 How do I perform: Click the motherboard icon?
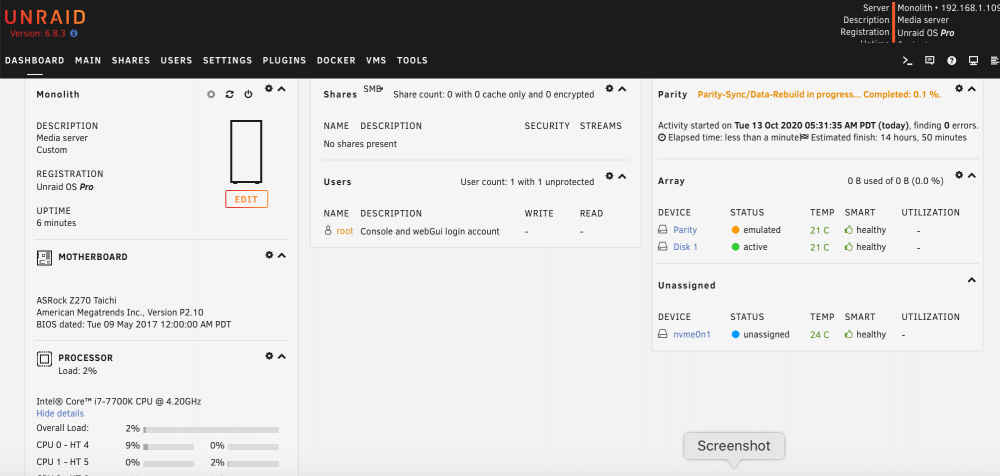pos(45,257)
